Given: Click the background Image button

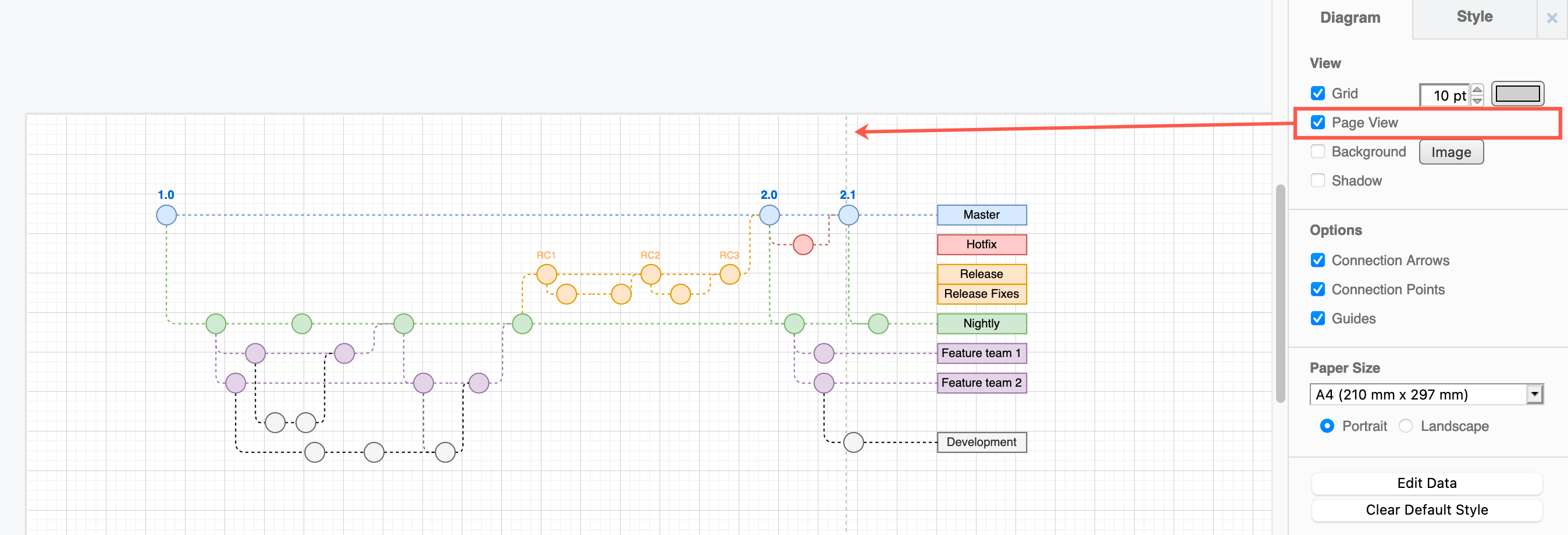Looking at the screenshot, I should tap(1451, 152).
